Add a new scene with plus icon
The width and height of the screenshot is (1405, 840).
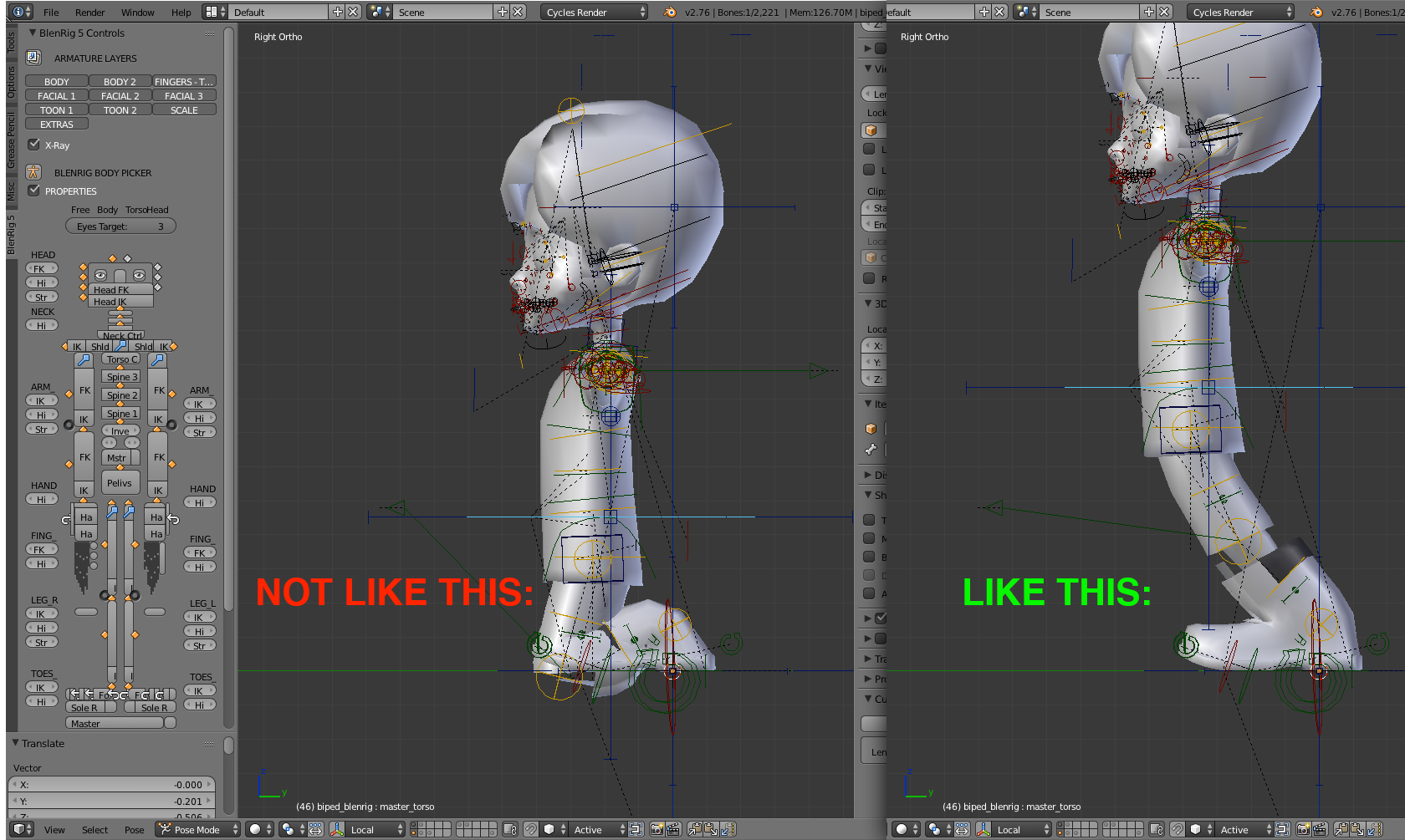click(503, 12)
